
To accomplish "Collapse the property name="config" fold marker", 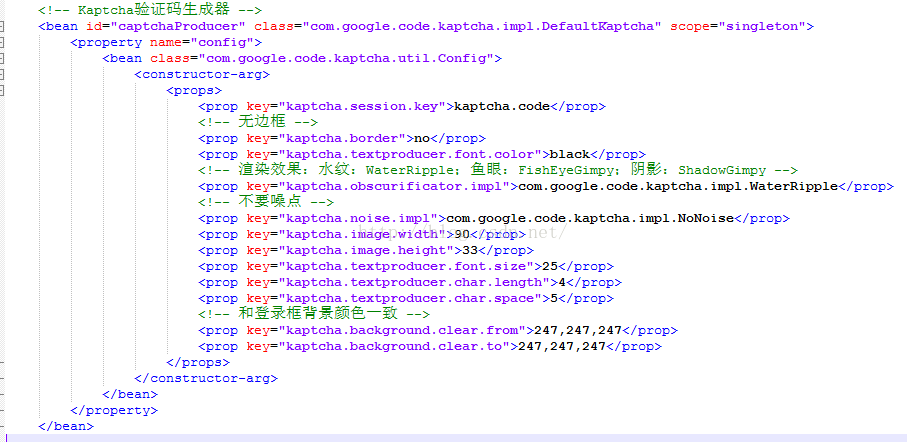I will point(1,43).
